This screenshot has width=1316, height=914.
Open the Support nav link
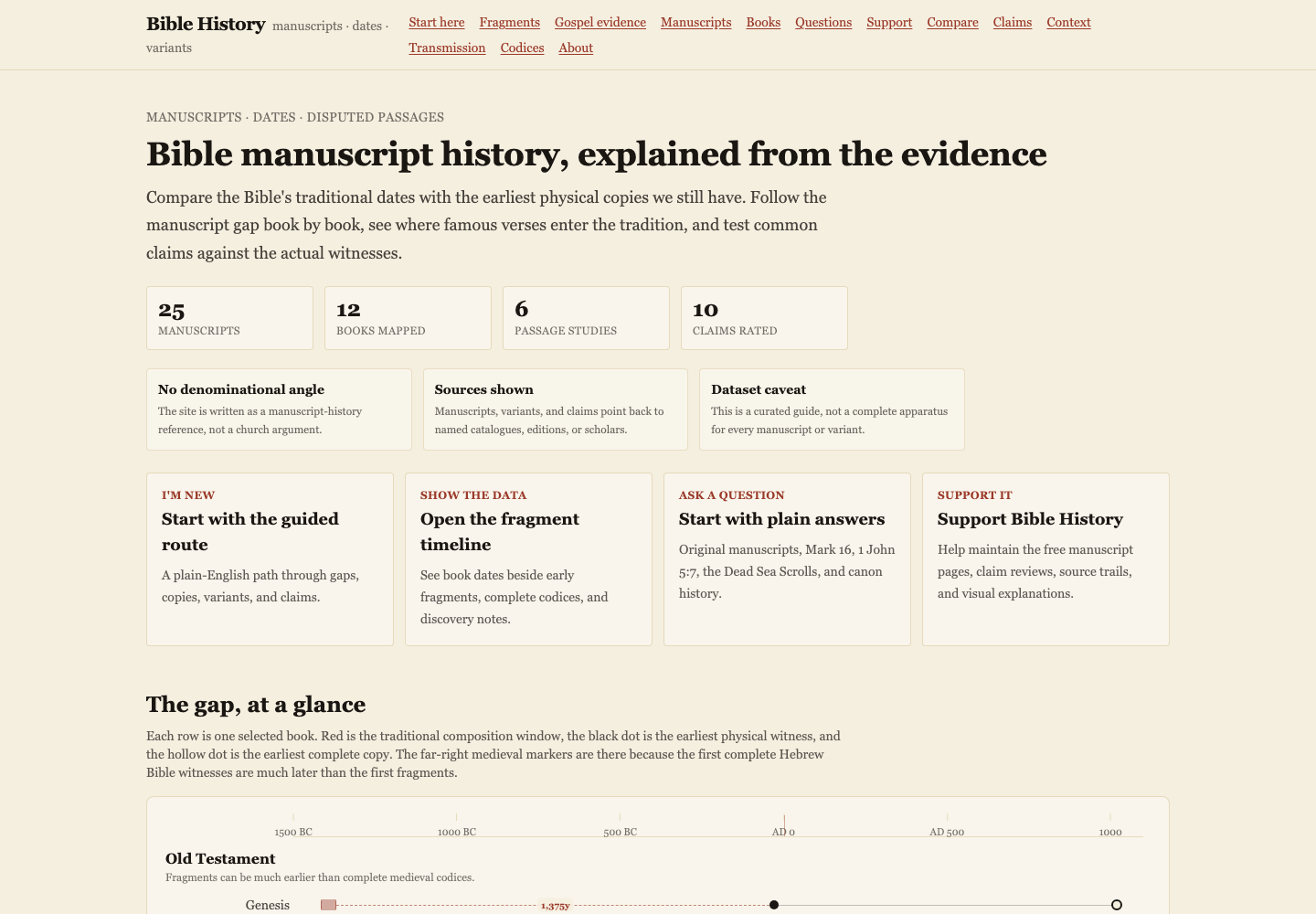click(889, 22)
